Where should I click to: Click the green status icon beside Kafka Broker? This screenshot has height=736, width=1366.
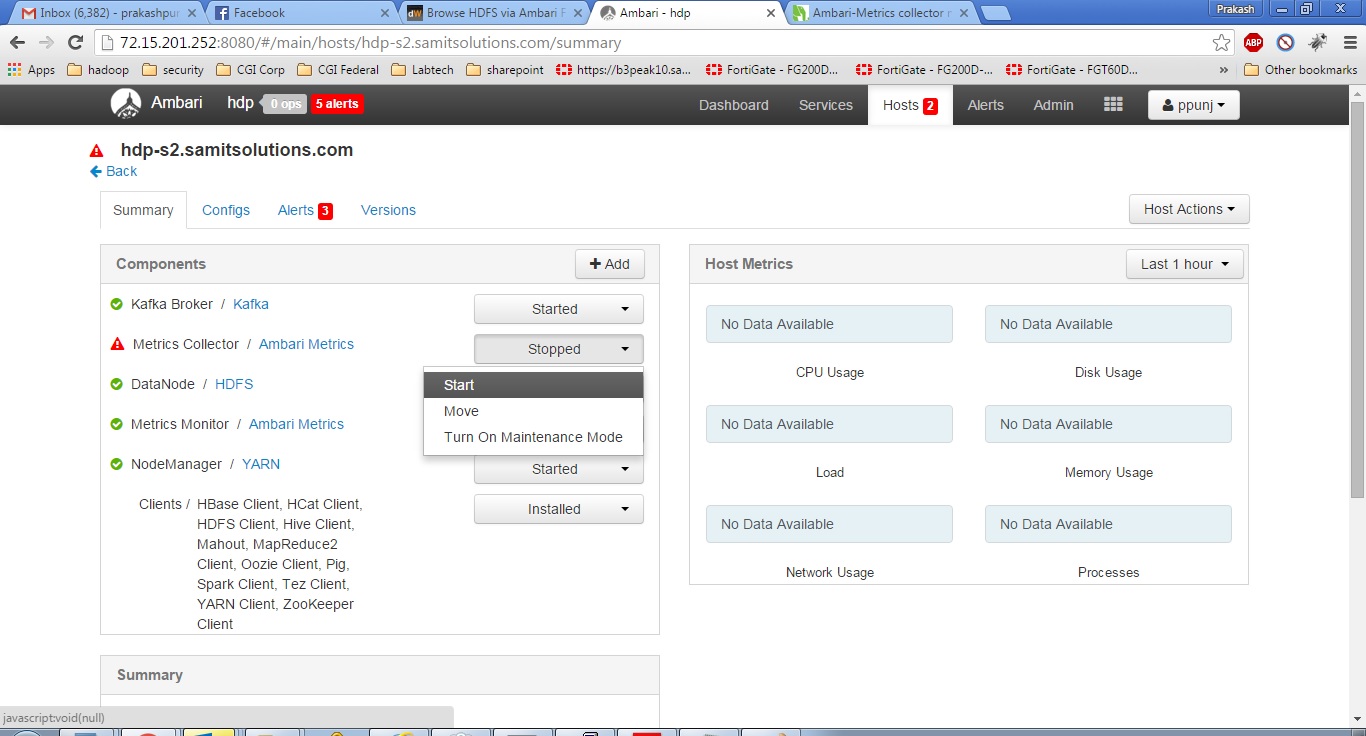coord(115,304)
